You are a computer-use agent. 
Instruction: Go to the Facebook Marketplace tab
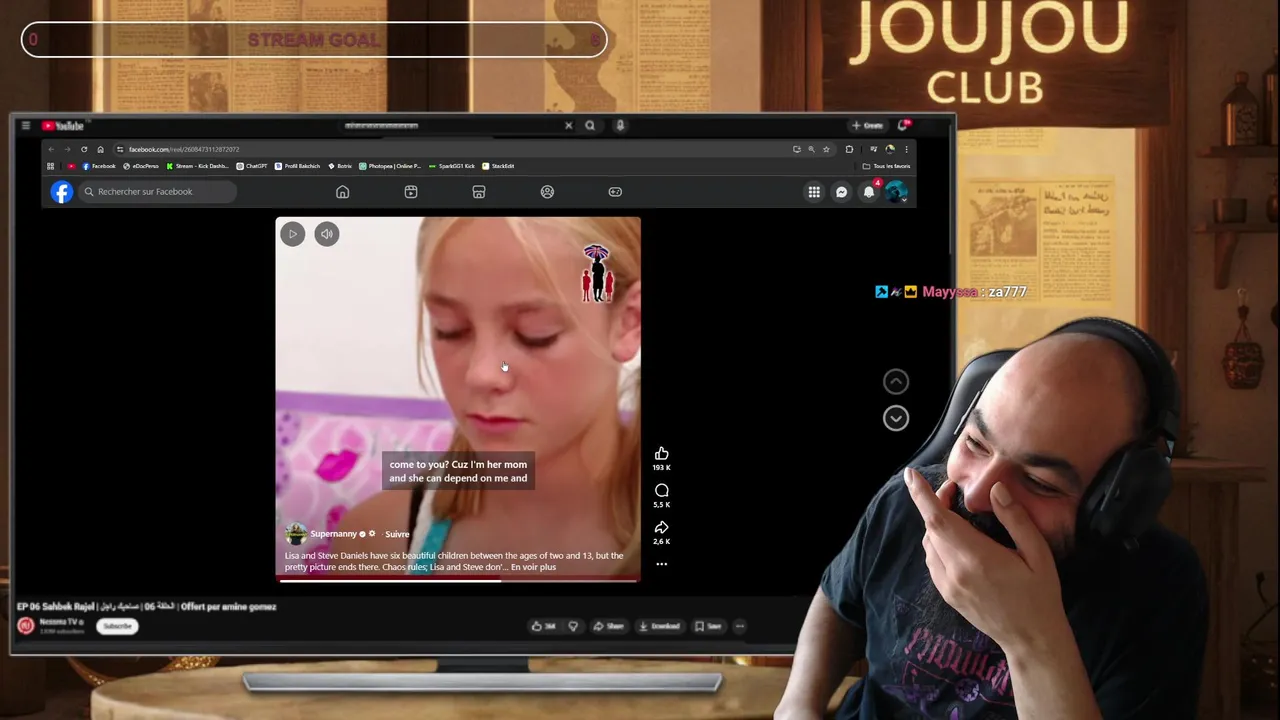coord(479,192)
